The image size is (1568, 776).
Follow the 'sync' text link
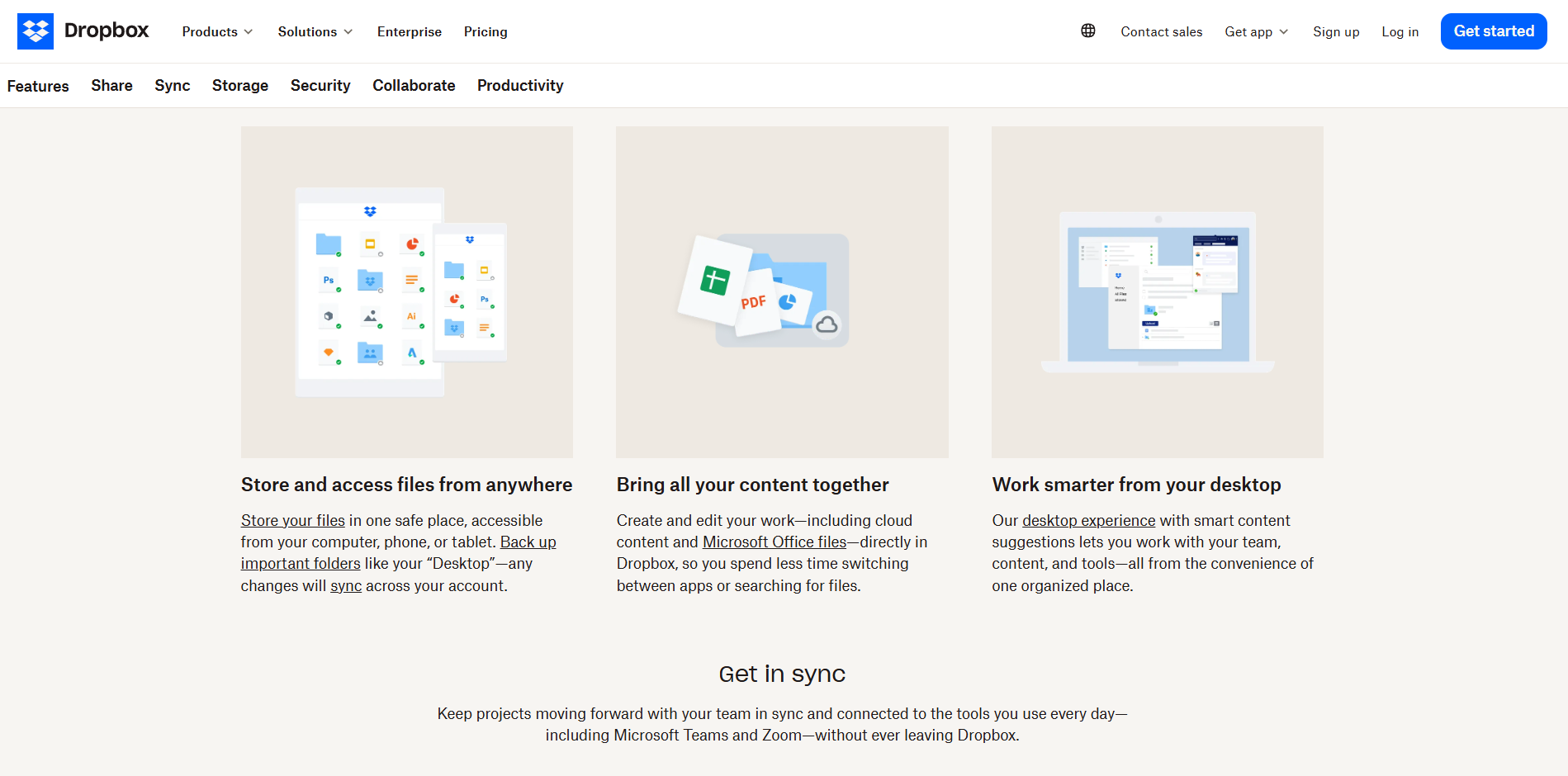(x=346, y=585)
